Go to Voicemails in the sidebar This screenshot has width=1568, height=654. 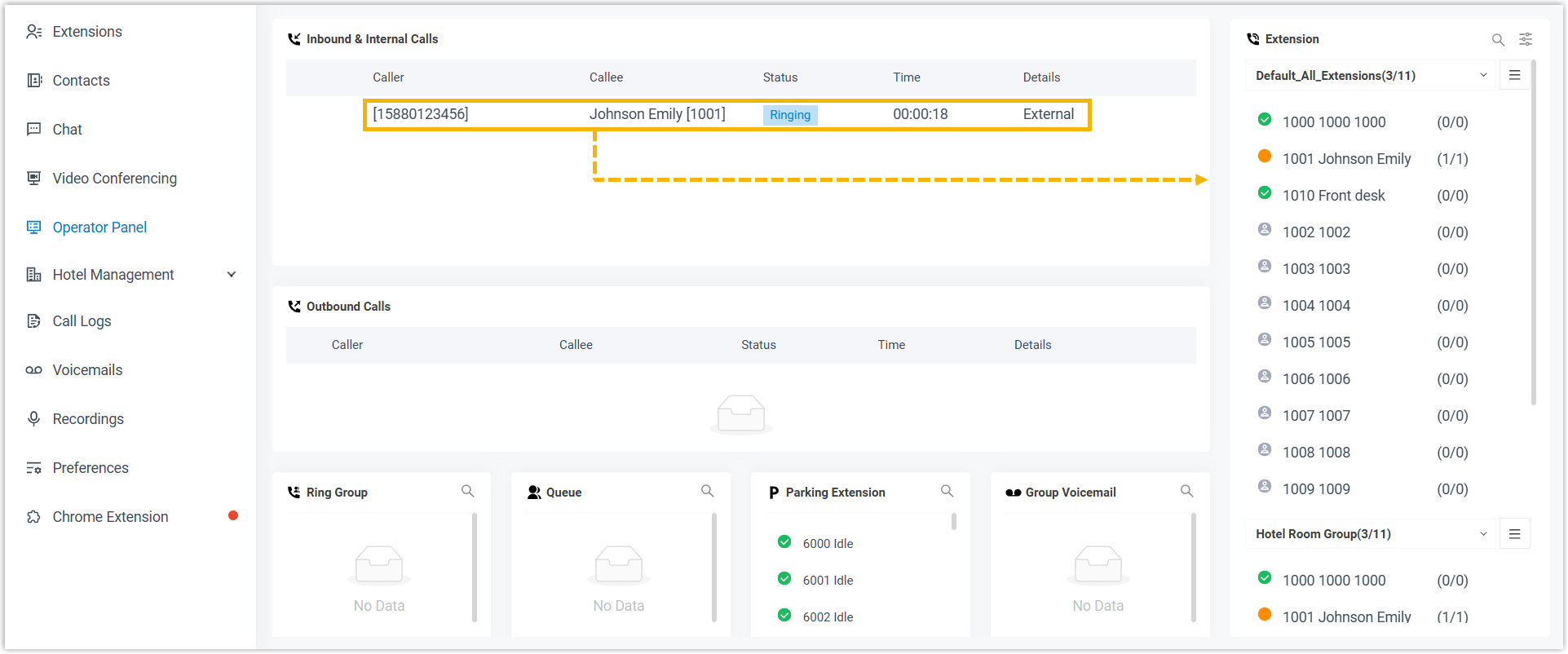pos(87,370)
